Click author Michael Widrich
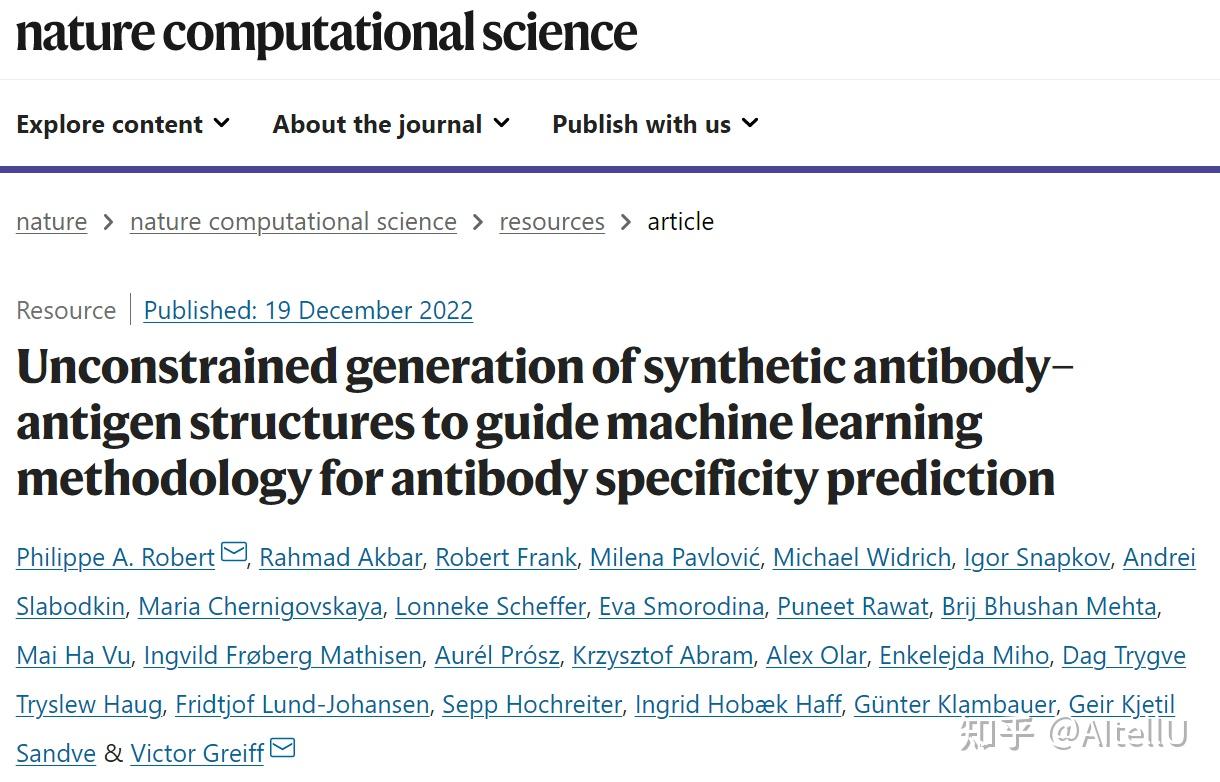 [862, 557]
